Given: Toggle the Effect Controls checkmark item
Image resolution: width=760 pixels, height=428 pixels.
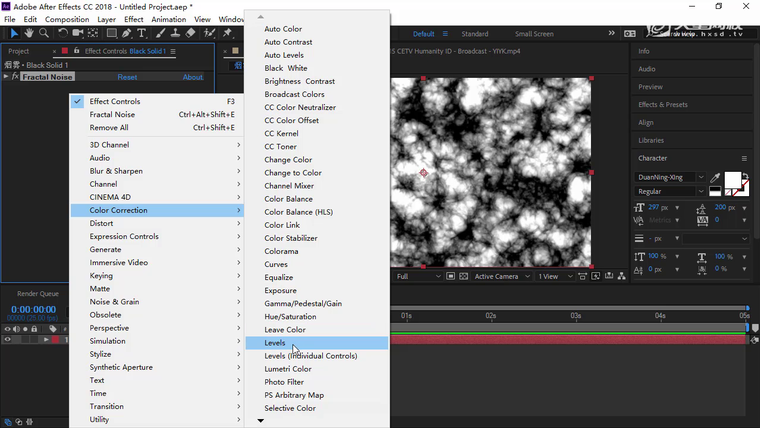Looking at the screenshot, I should tap(114, 101).
